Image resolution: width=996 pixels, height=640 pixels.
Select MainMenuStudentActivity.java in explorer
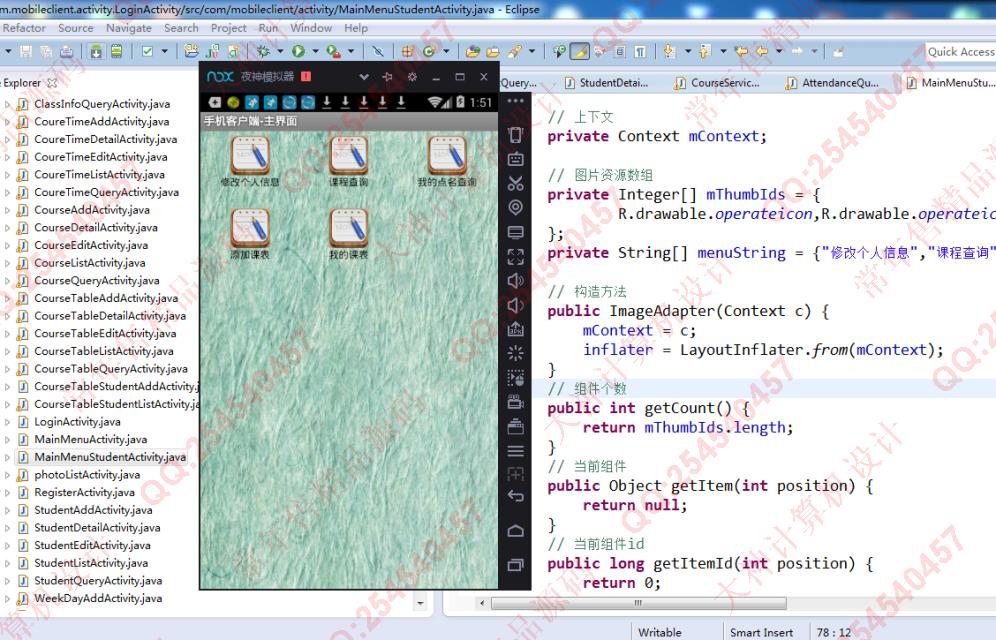click(103, 457)
